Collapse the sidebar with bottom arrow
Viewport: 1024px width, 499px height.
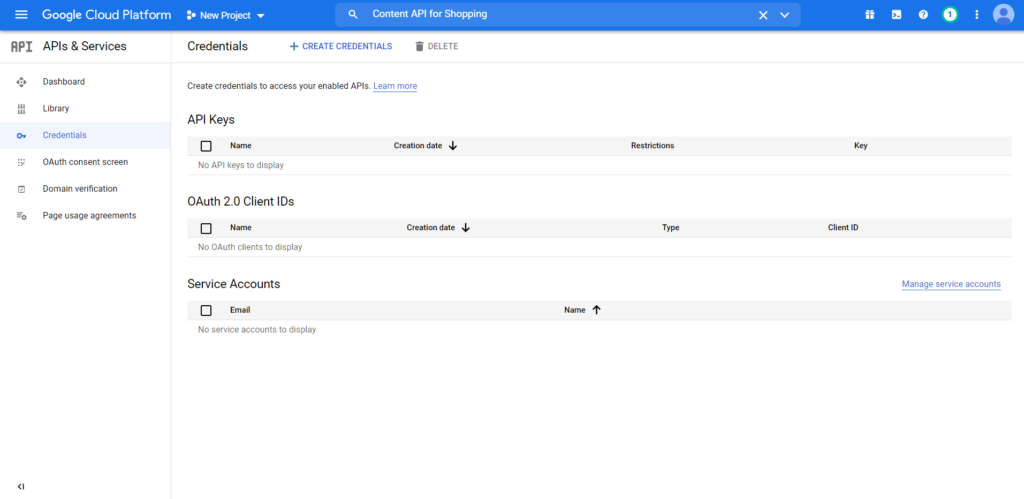[21, 487]
